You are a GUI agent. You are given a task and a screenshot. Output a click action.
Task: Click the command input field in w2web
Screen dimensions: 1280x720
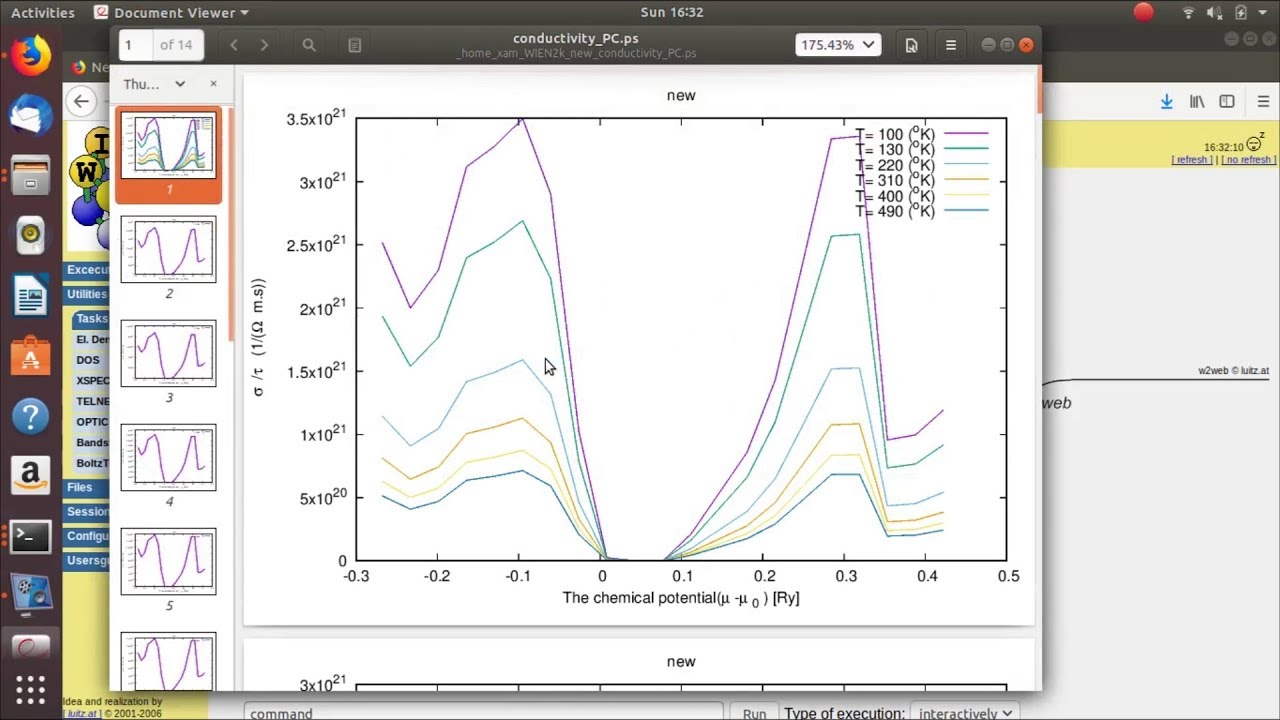click(x=484, y=713)
